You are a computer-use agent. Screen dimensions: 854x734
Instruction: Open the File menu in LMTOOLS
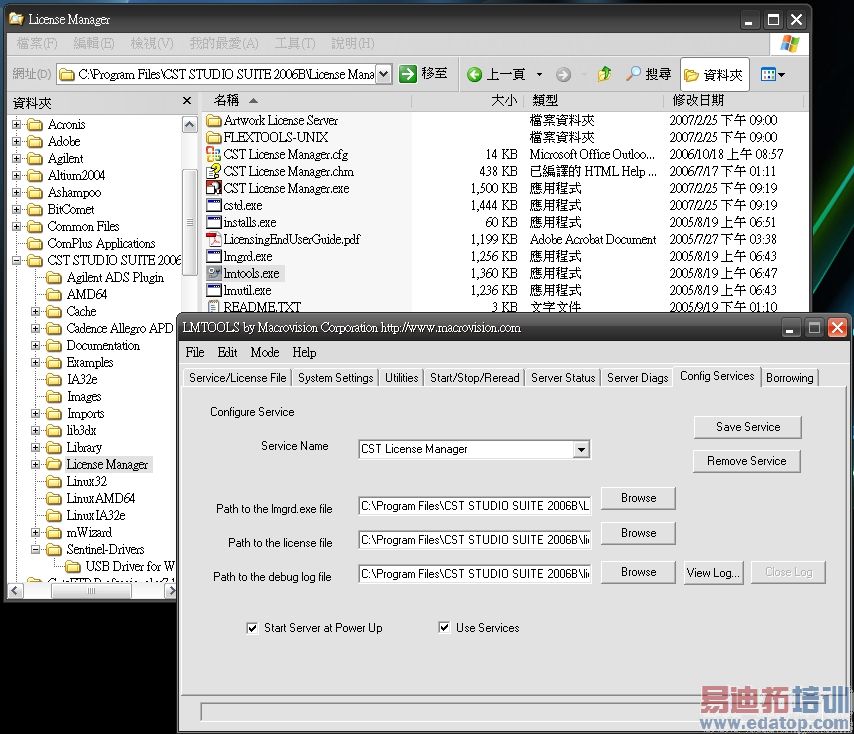tap(195, 352)
